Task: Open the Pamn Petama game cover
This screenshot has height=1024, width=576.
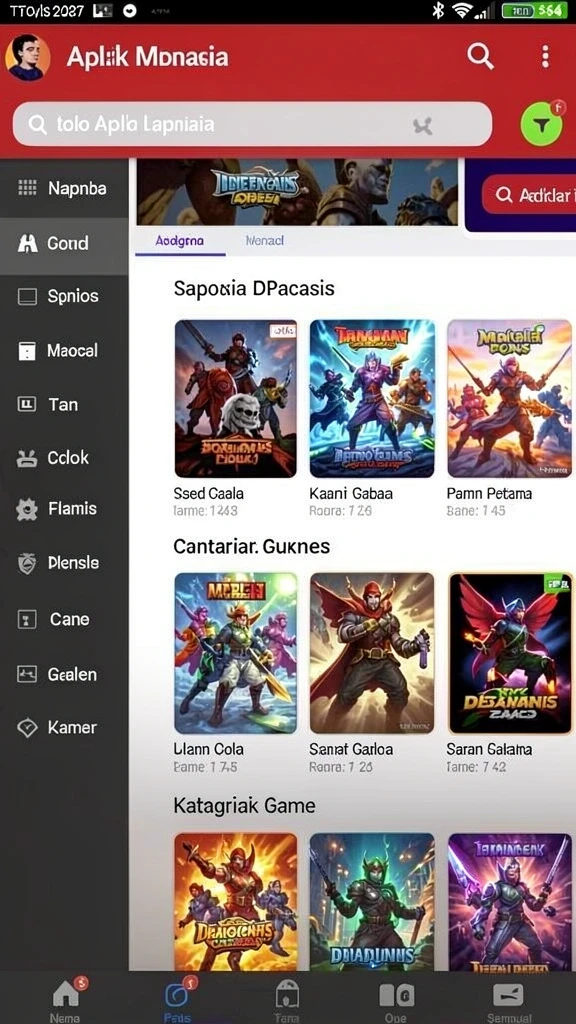Action: click(509, 398)
